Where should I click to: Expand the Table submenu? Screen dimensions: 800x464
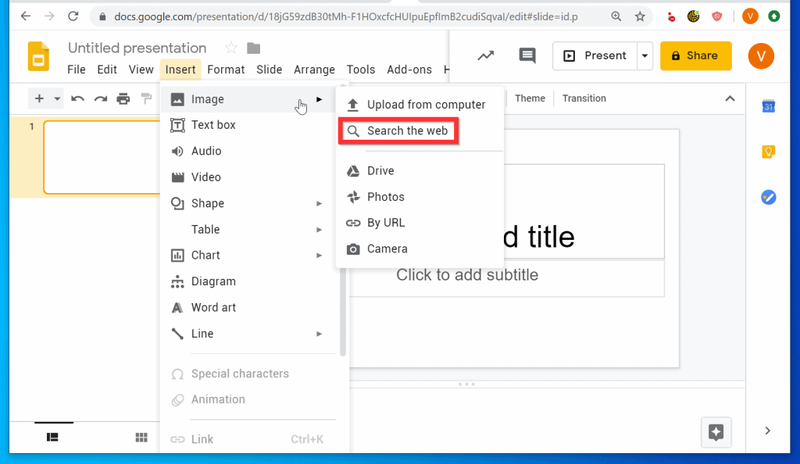coord(248,229)
